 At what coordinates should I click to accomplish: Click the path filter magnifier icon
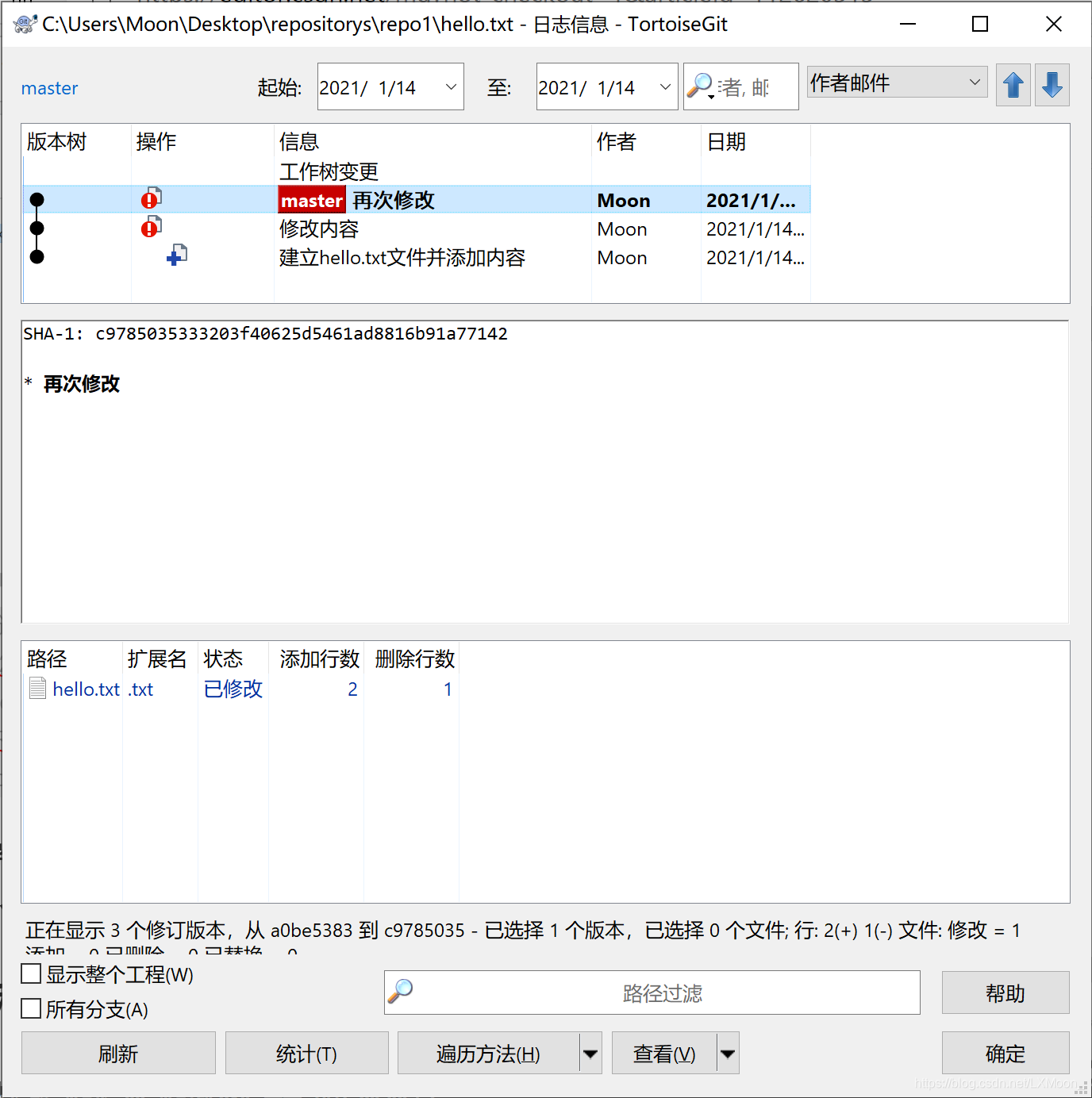click(x=401, y=991)
